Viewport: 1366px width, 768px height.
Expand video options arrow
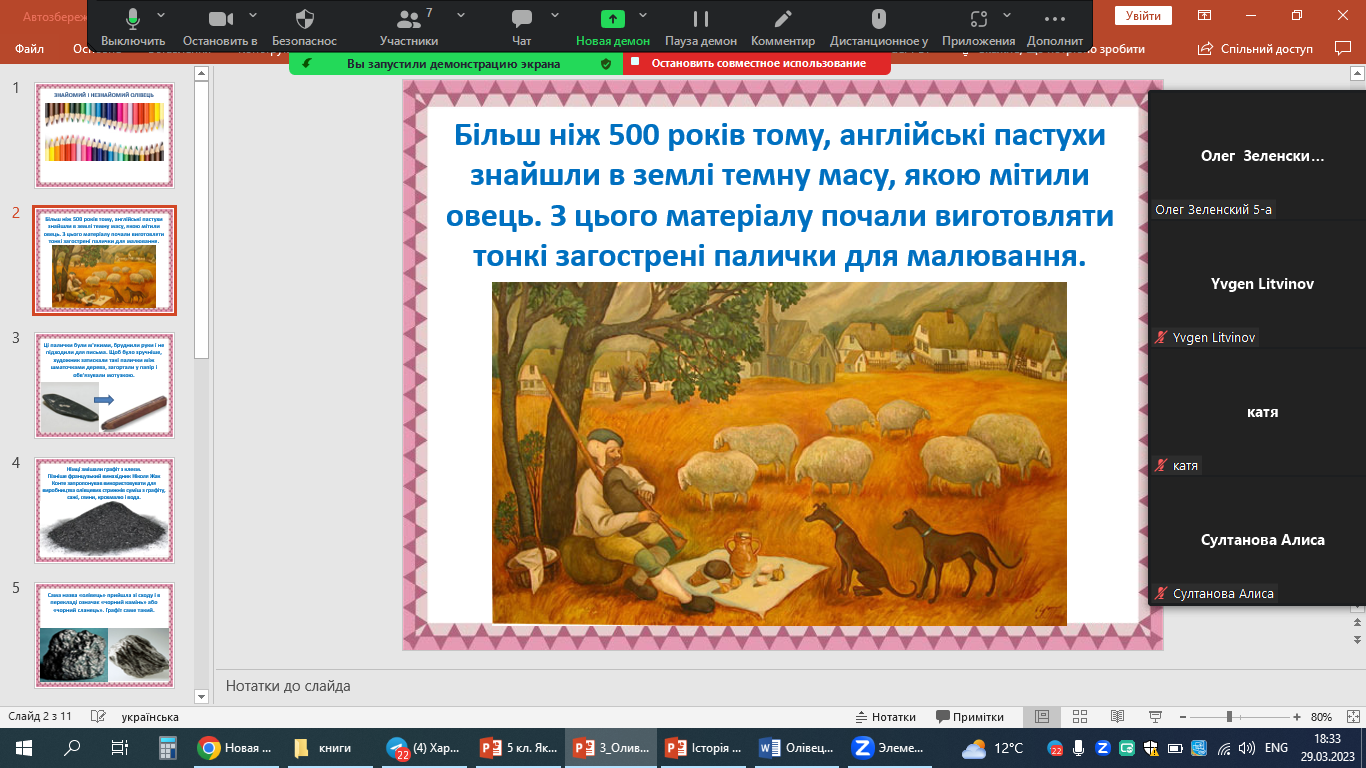point(252,16)
